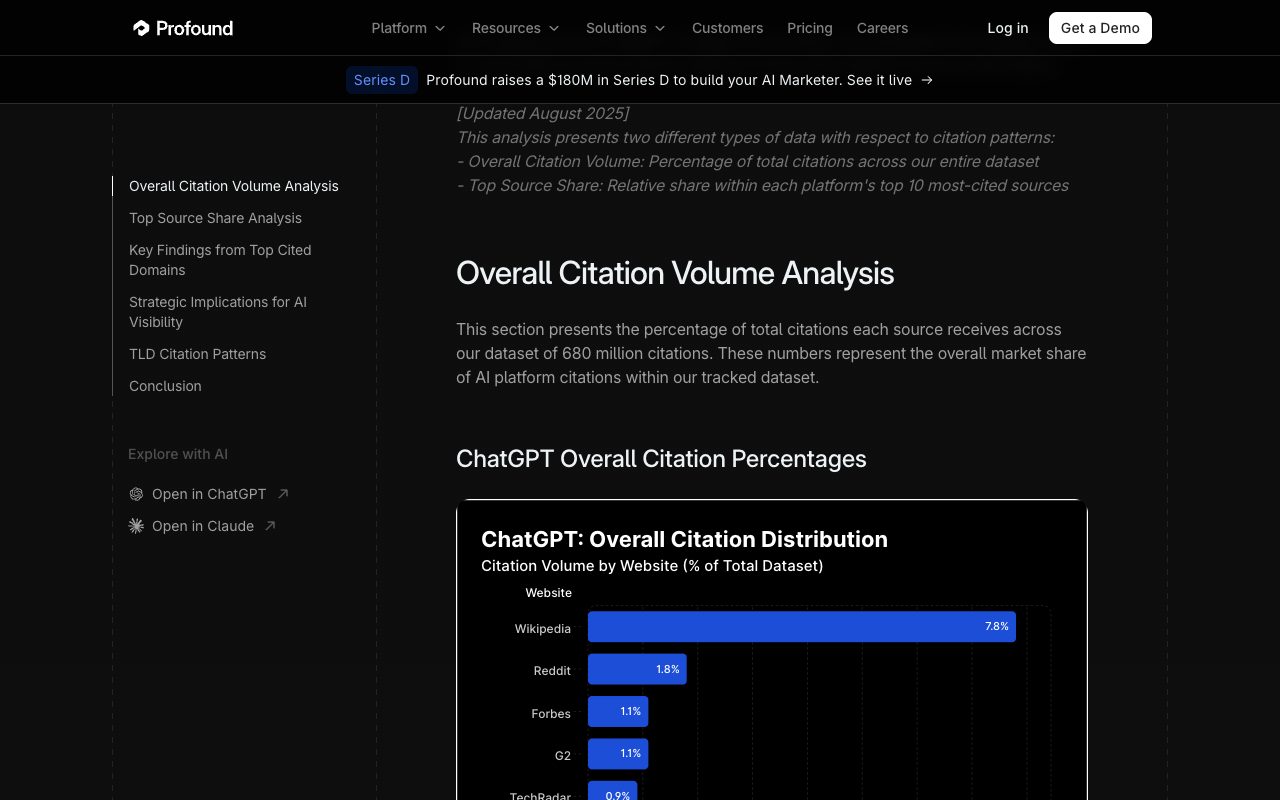Click the arrow after See it live

pos(927,80)
